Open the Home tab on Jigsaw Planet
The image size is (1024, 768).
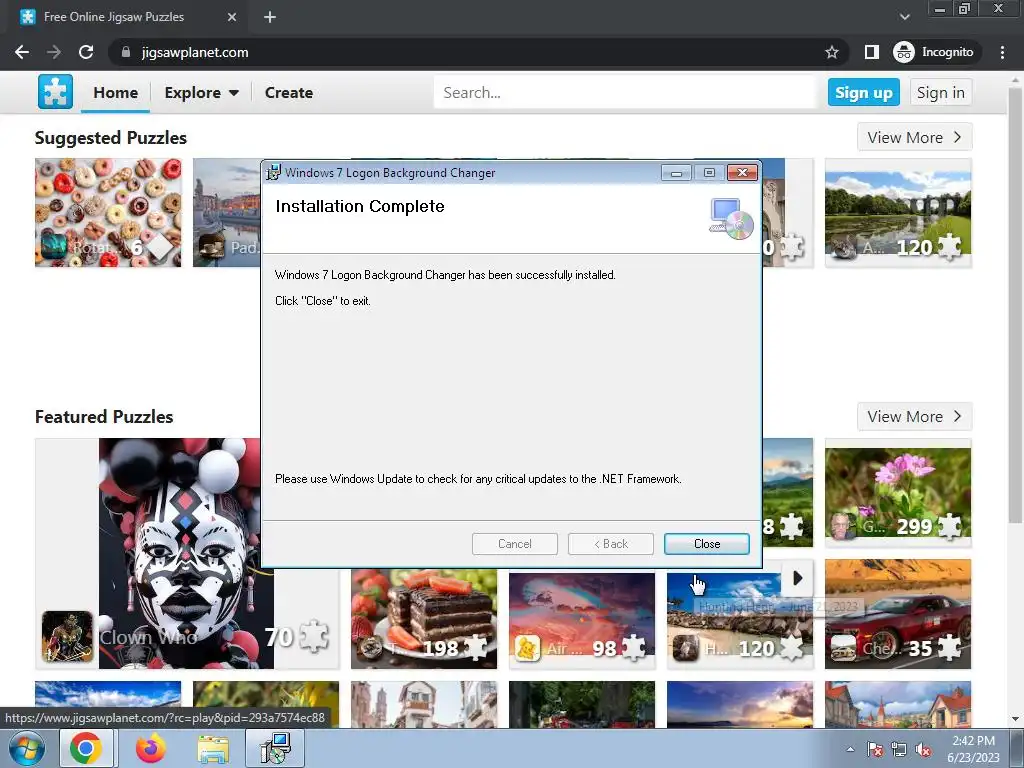116,93
